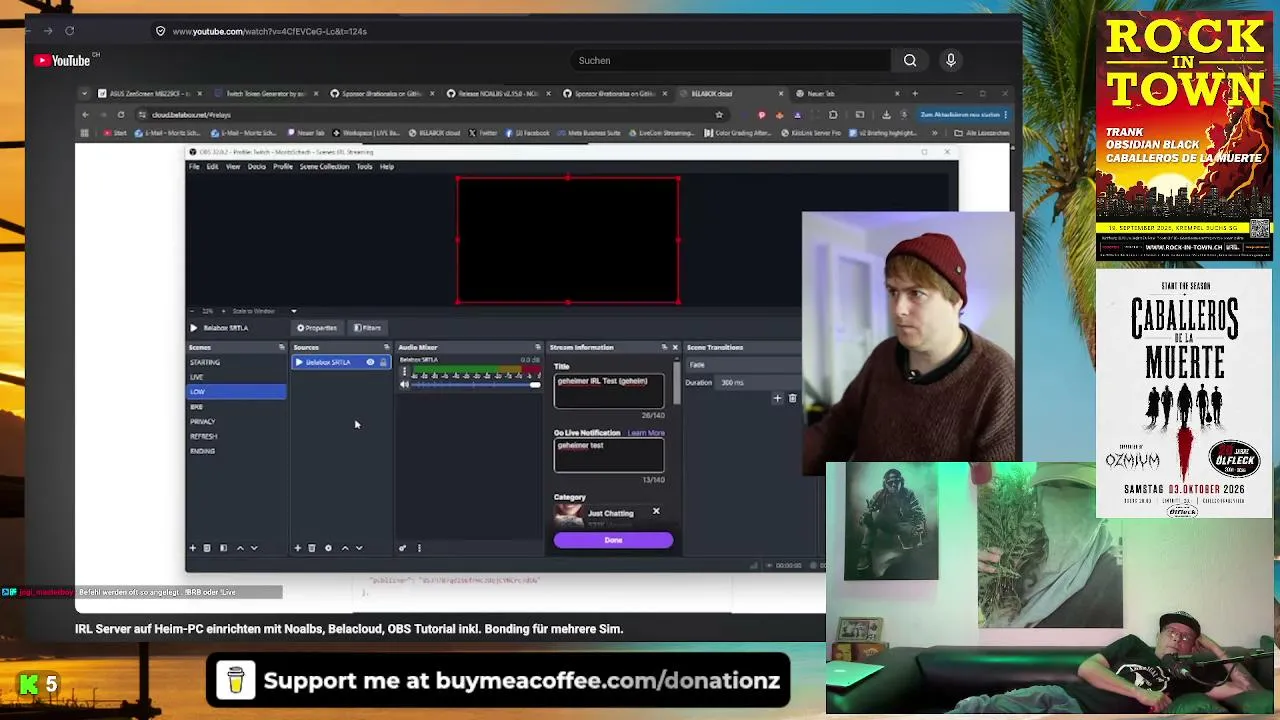Remove the selected scene with trash icon
The width and height of the screenshot is (1280, 720).
click(x=207, y=548)
